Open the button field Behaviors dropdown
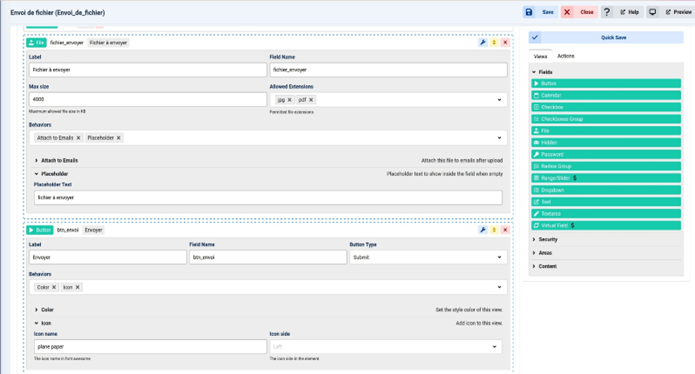The width and height of the screenshot is (695, 374). tap(499, 288)
